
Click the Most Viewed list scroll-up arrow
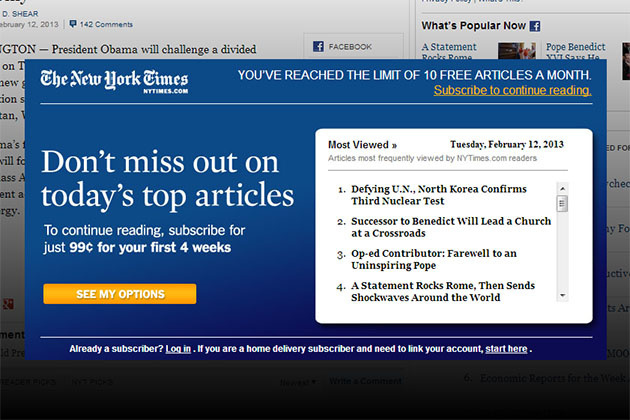pyautogui.click(x=562, y=188)
